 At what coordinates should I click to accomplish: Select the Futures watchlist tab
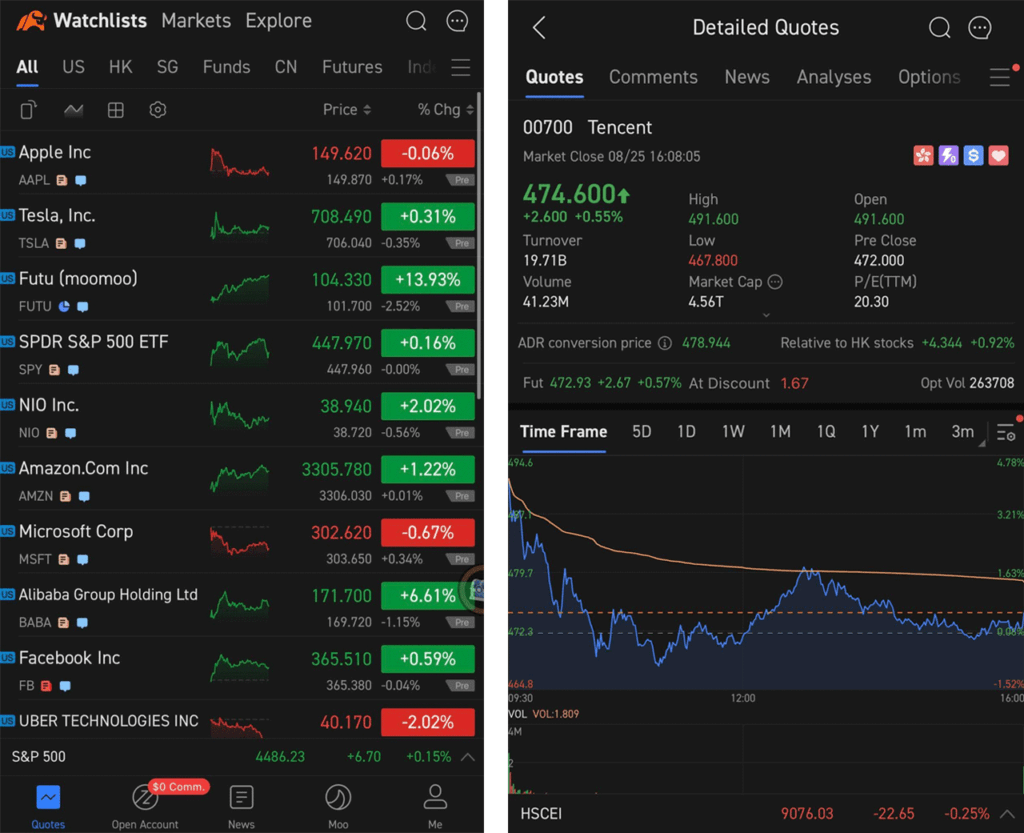click(352, 67)
